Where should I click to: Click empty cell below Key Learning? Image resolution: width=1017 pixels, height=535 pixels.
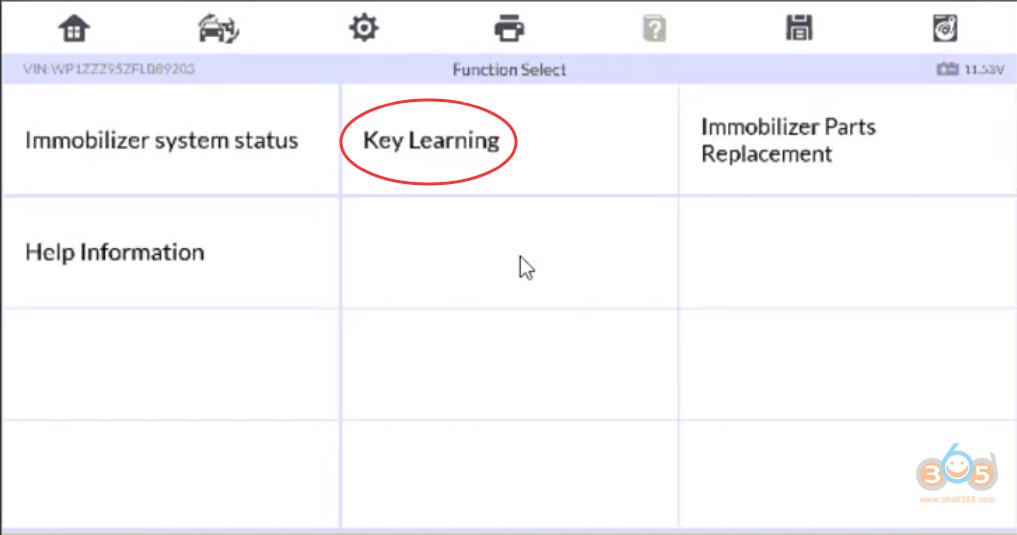click(x=509, y=252)
